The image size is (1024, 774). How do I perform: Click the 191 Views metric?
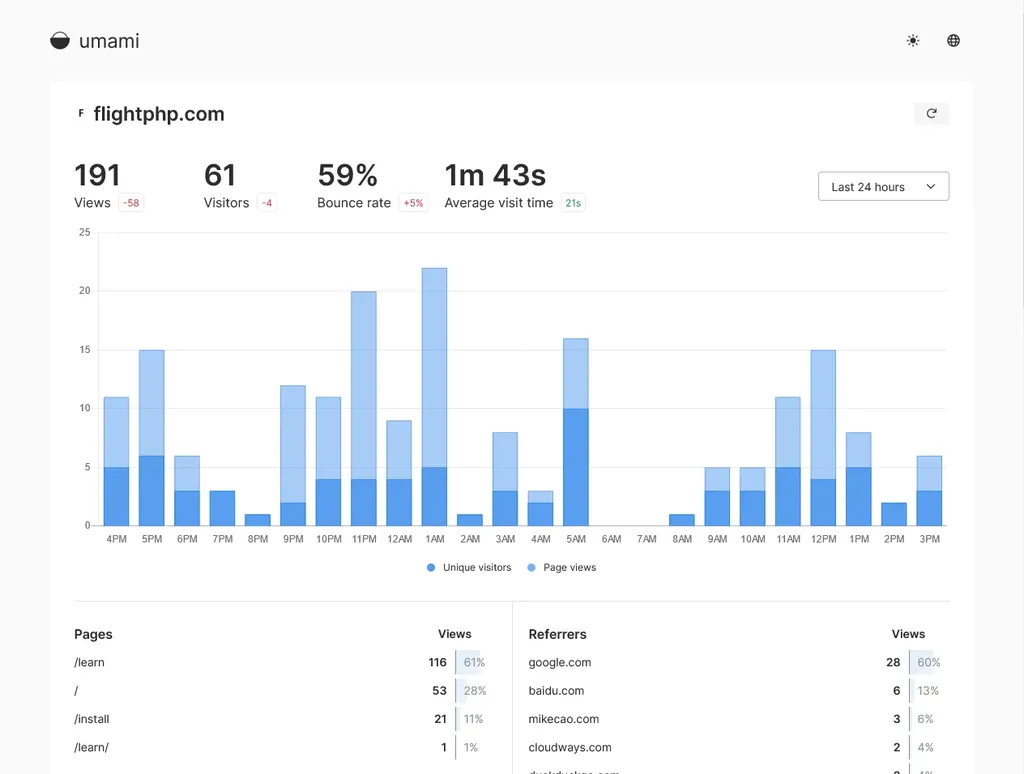97,175
